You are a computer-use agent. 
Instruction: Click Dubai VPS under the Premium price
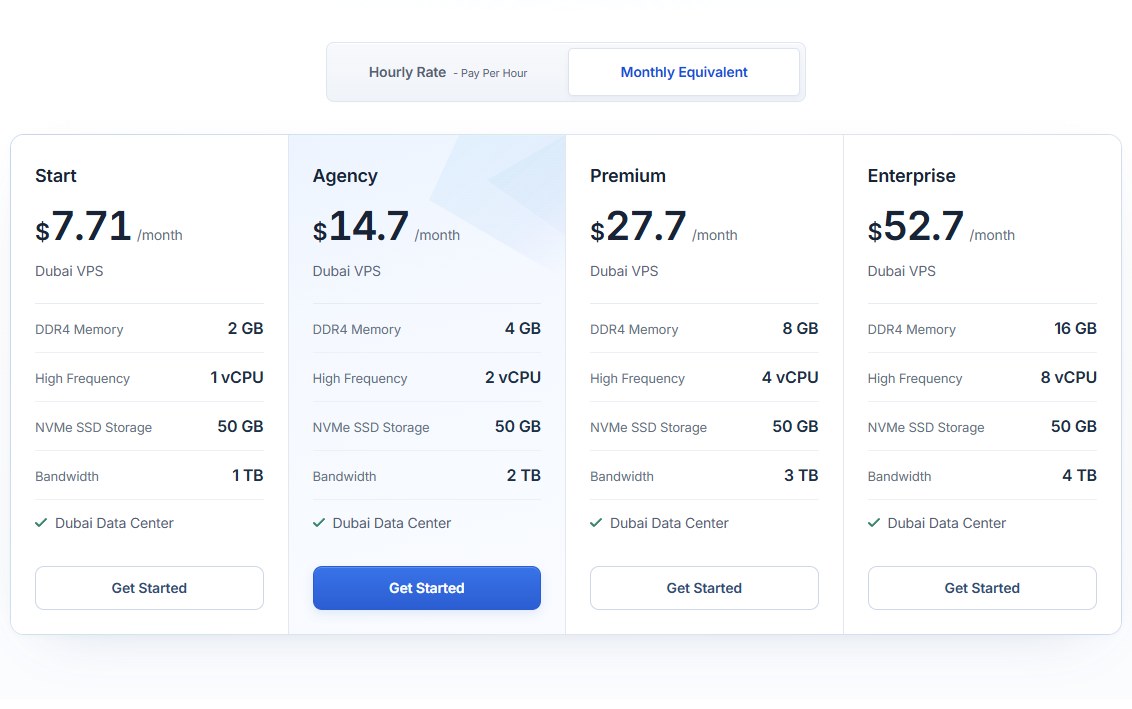pos(624,271)
